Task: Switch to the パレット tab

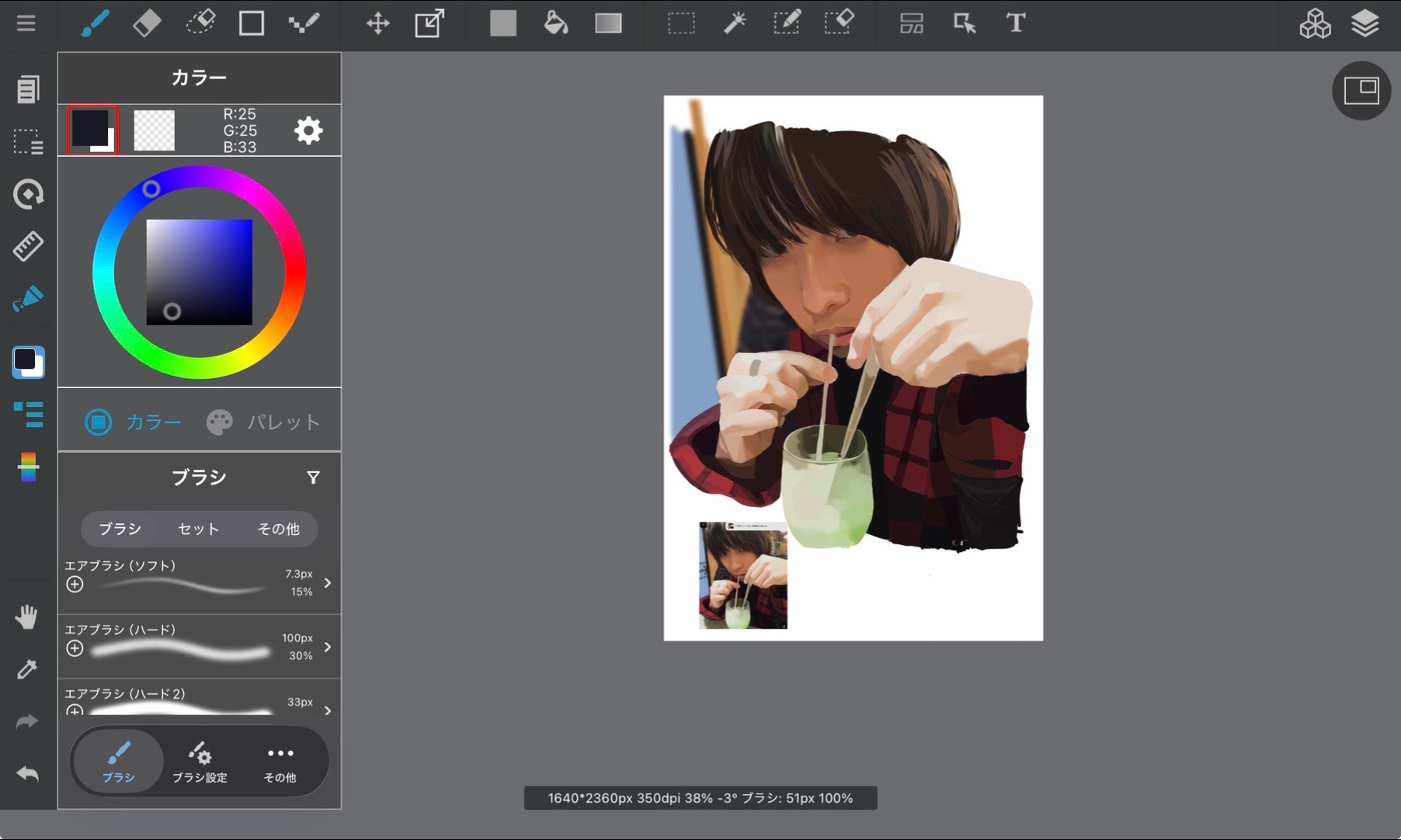Action: pos(263,422)
